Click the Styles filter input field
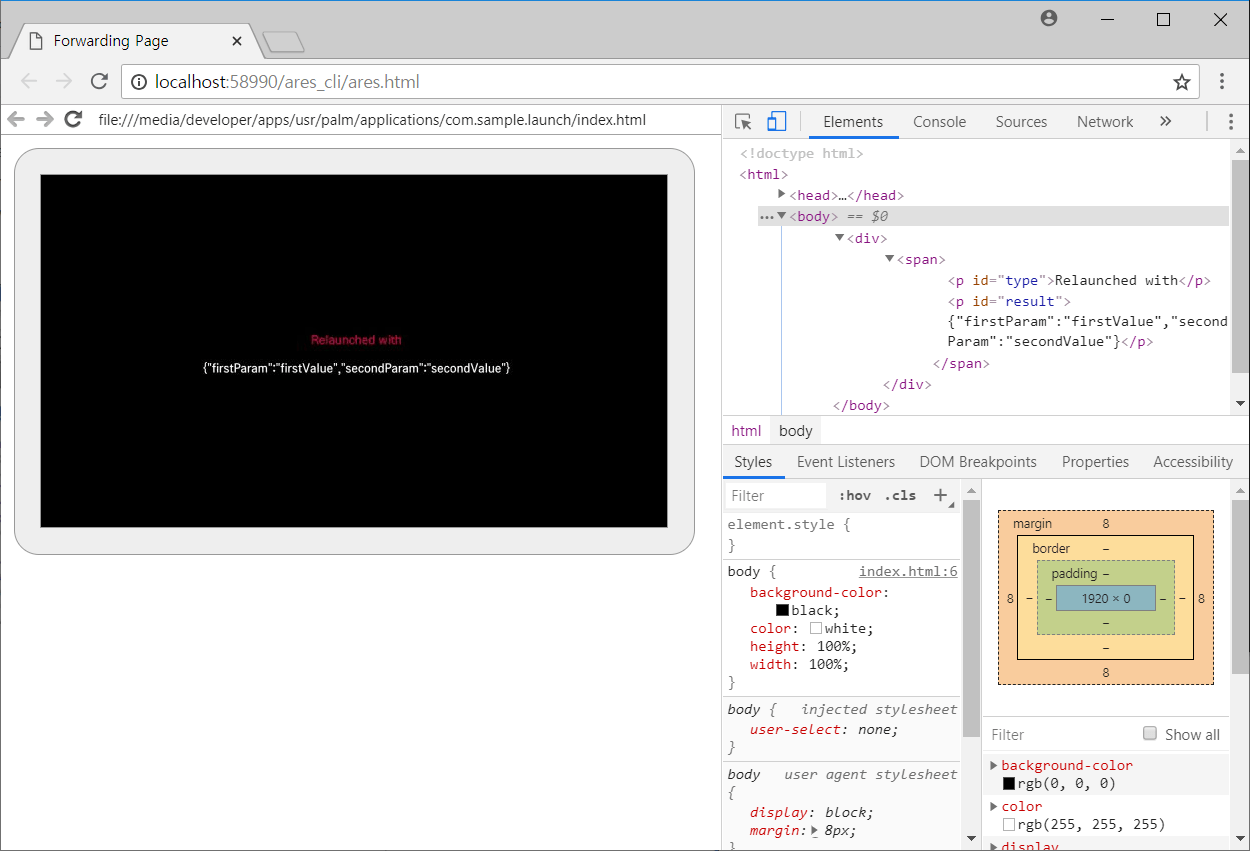 click(775, 494)
